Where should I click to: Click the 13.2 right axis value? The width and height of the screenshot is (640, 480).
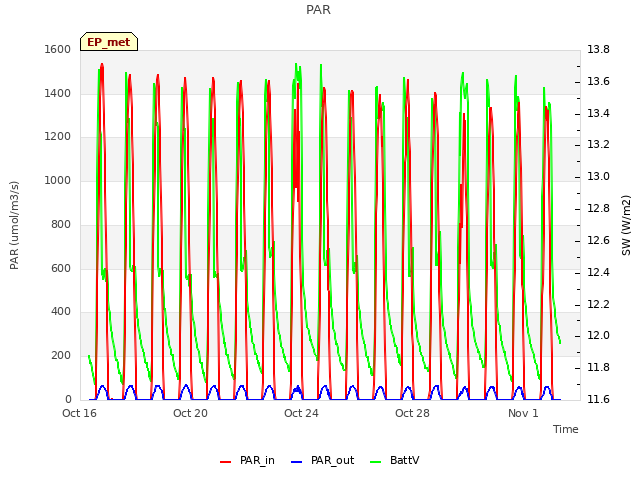point(598,144)
